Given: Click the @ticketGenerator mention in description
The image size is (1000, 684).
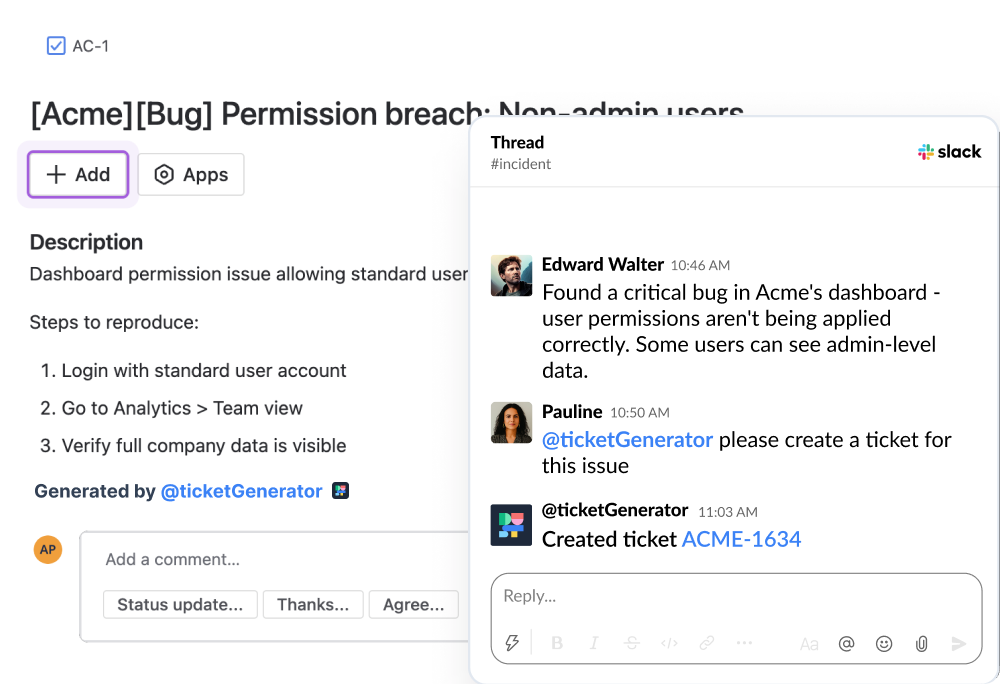Looking at the screenshot, I should point(241,491).
